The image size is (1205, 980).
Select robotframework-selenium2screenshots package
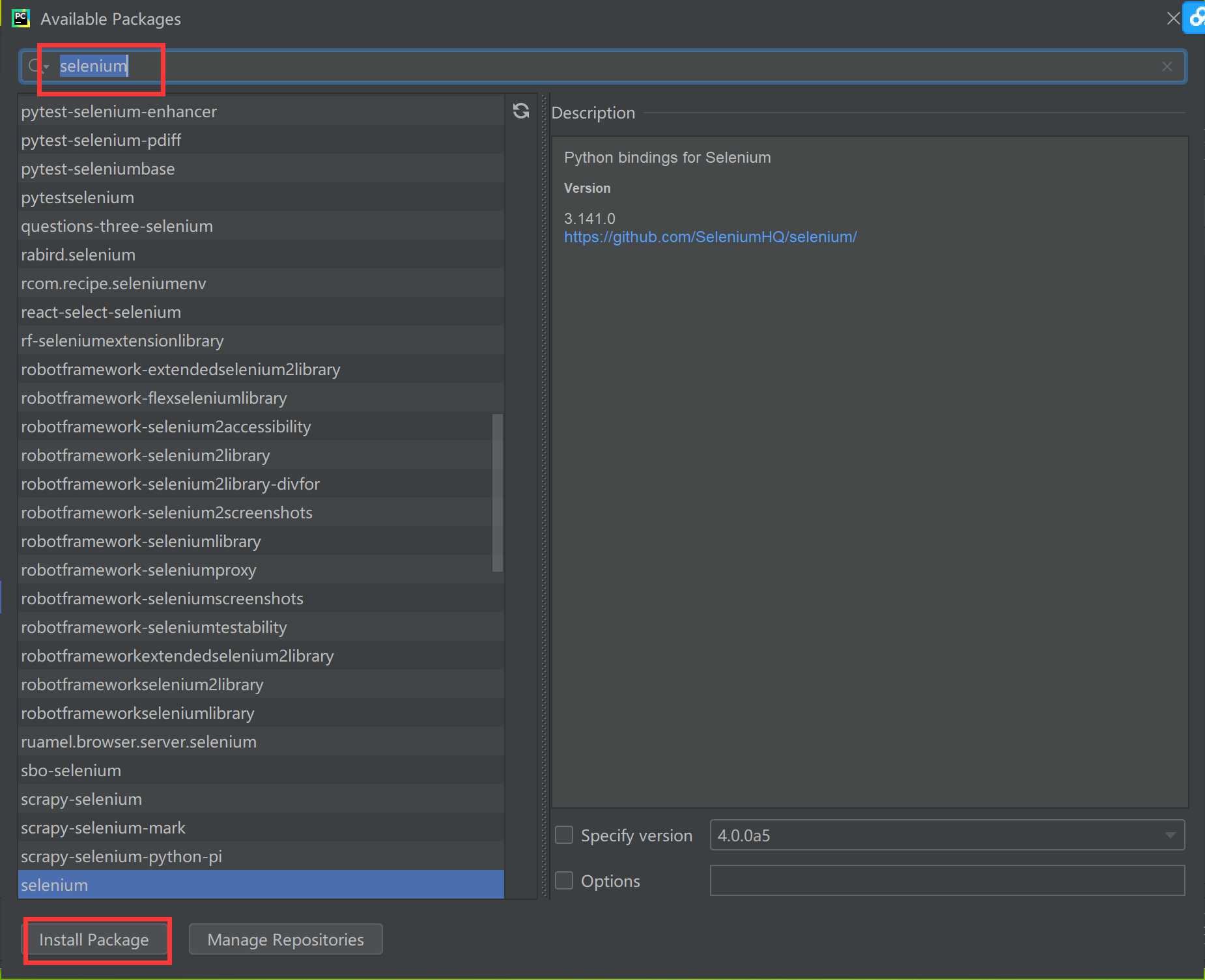[x=261, y=512]
